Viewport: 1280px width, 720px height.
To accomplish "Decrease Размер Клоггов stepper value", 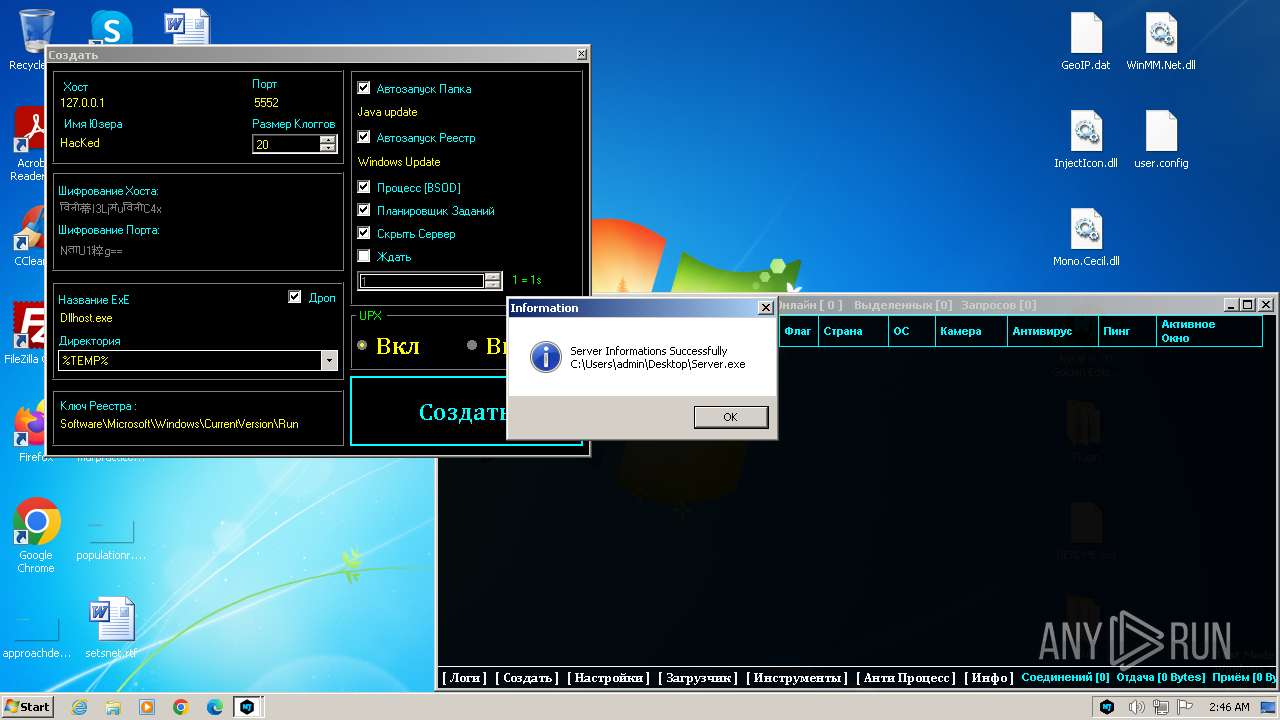I will click(x=327, y=148).
